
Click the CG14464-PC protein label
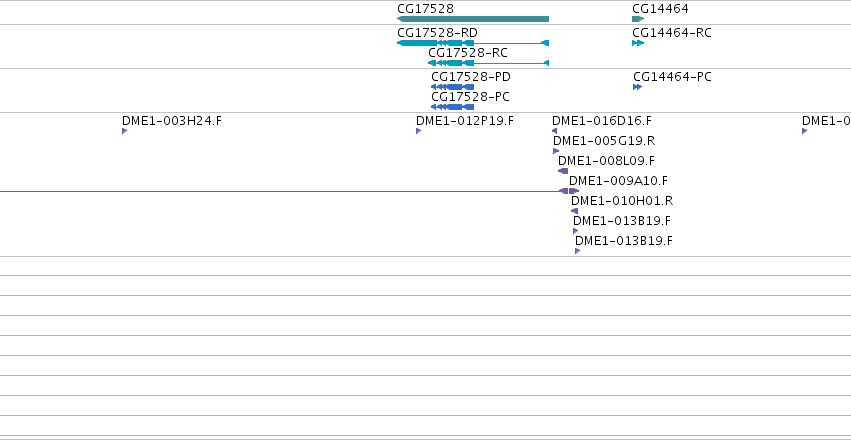click(x=672, y=77)
